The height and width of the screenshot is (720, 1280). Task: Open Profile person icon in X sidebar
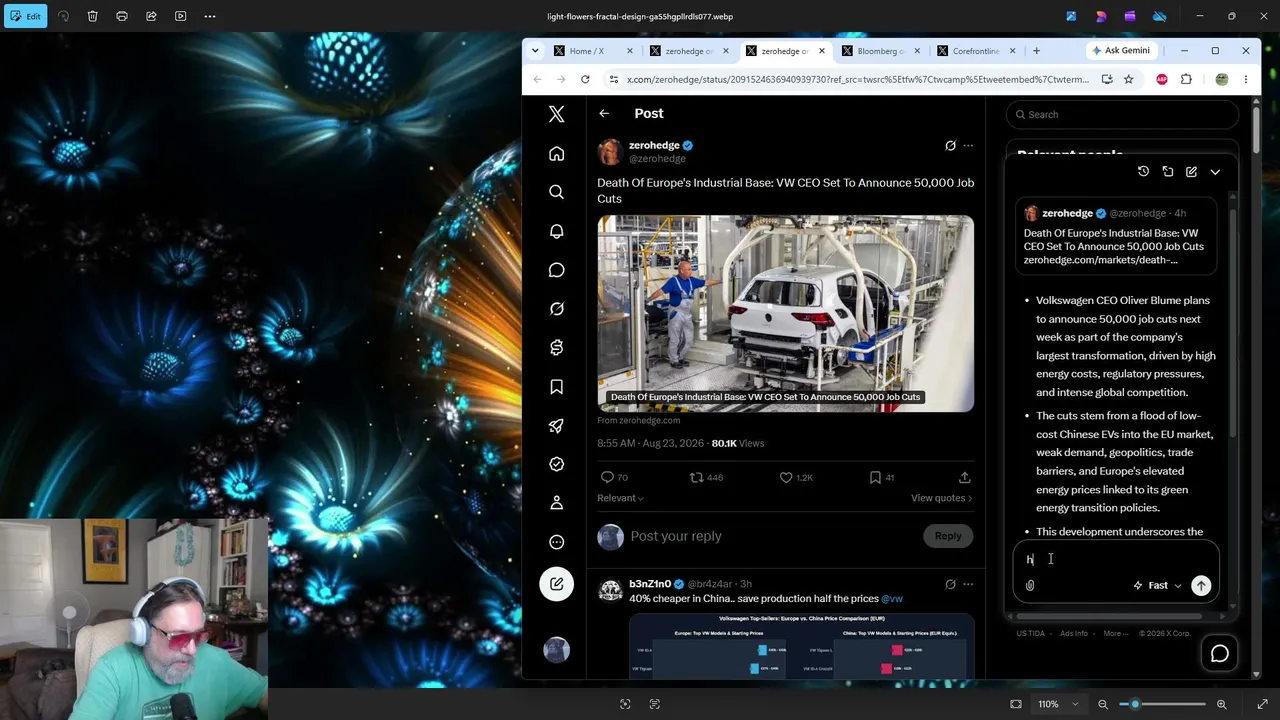[557, 503]
